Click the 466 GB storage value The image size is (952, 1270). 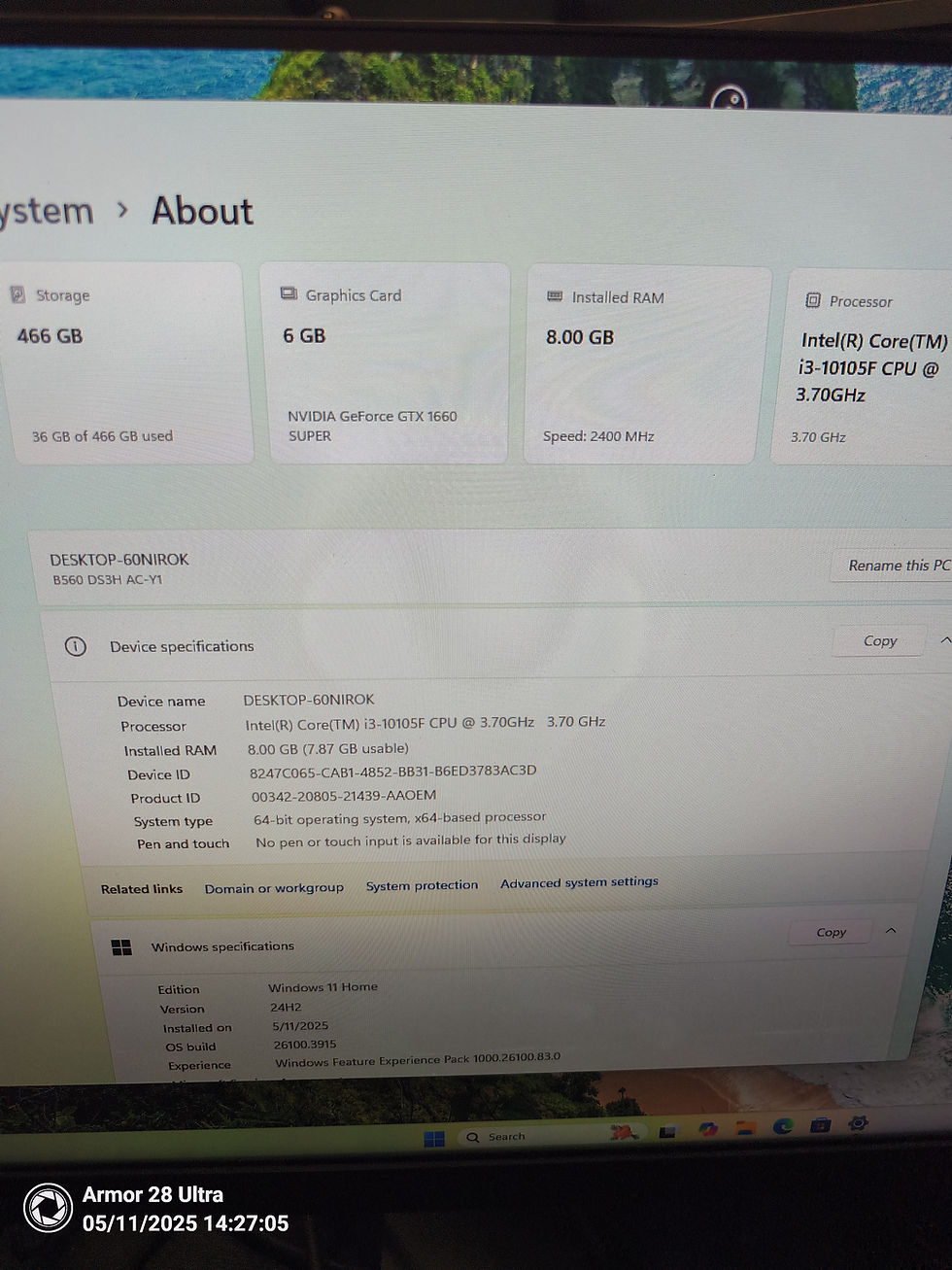(50, 336)
